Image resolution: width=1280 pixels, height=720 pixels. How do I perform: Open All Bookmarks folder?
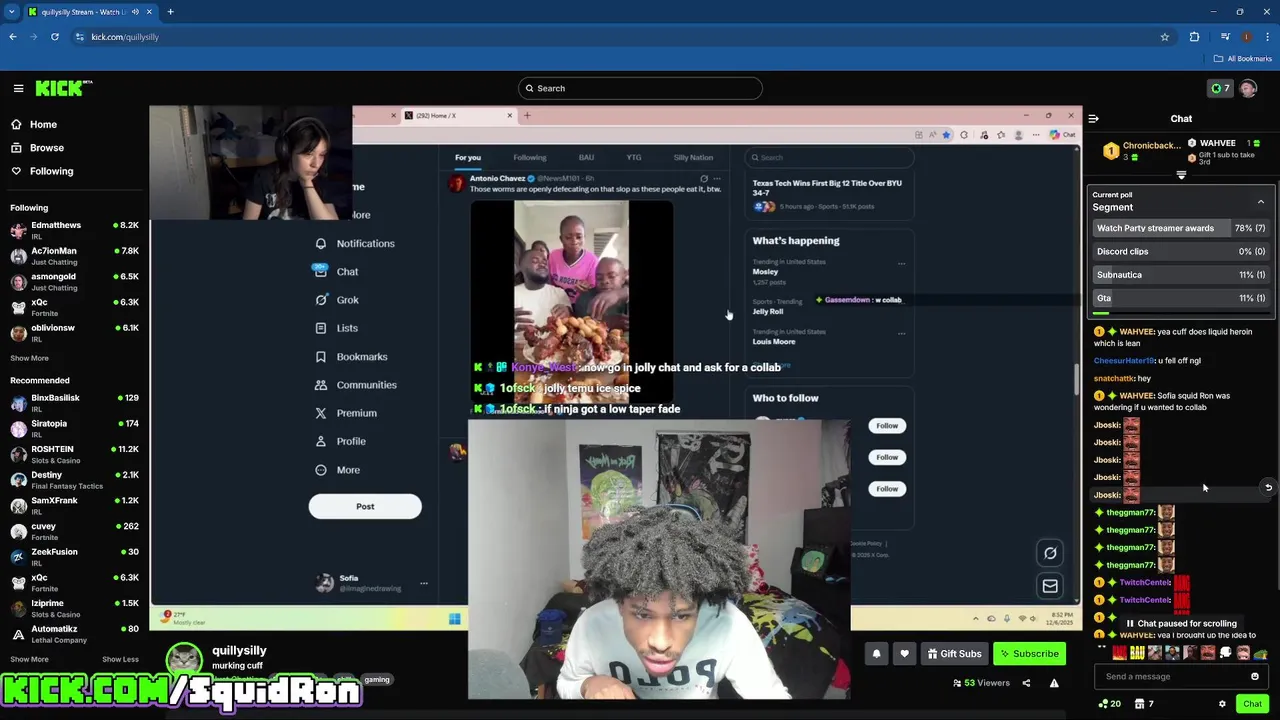tap(1244, 59)
